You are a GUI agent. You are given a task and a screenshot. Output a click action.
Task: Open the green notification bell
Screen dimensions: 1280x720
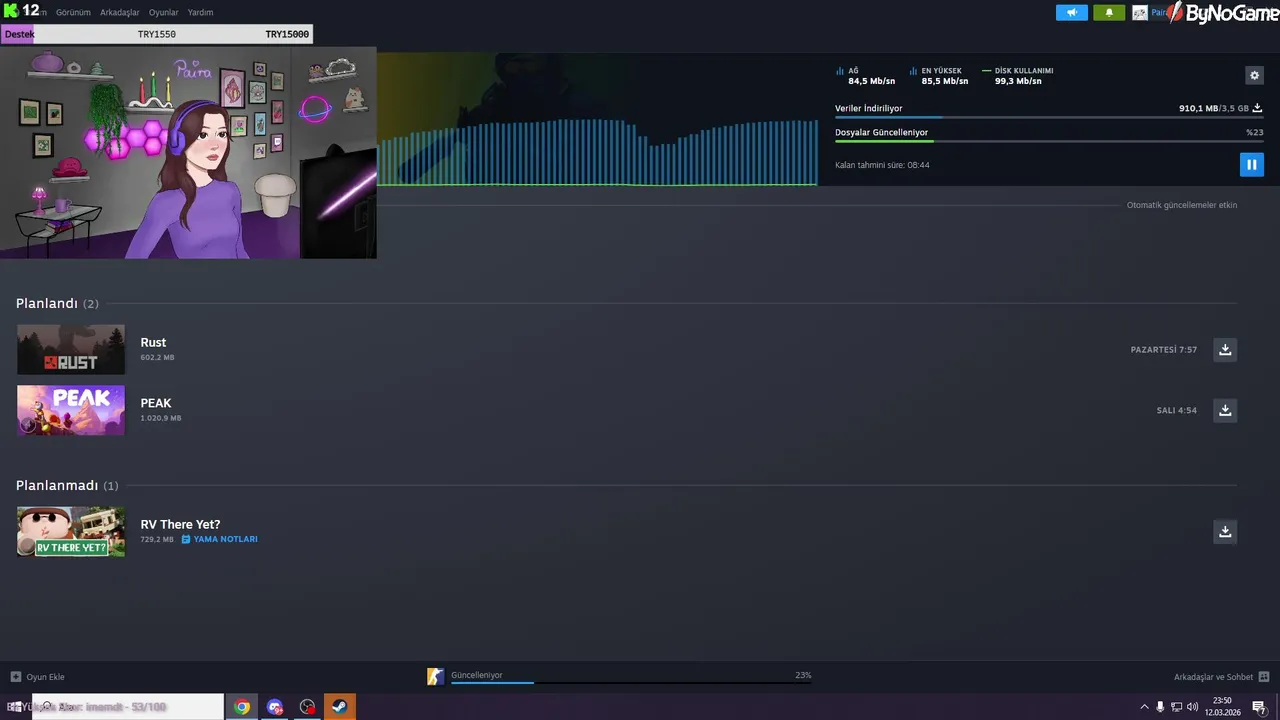[1109, 13]
